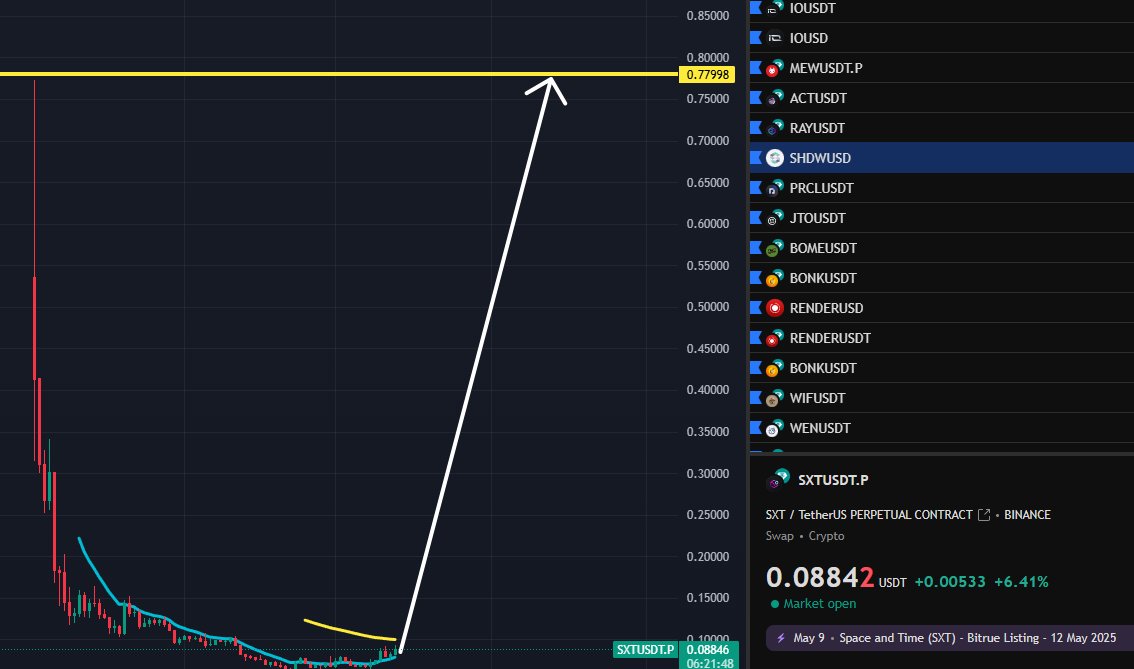Click the Market open status
The image size is (1134, 669).
click(x=813, y=604)
